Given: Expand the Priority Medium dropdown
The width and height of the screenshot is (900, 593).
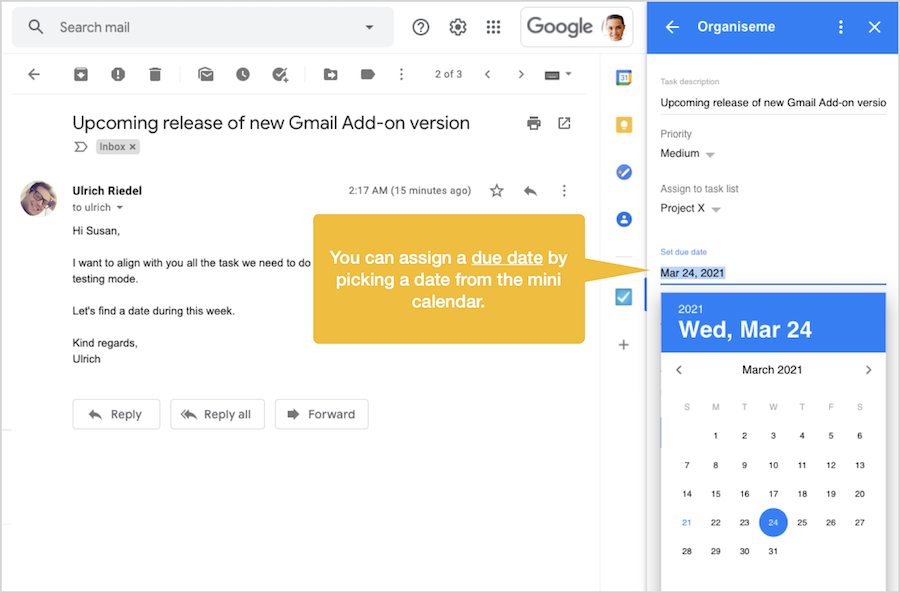Looking at the screenshot, I should tap(710, 155).
